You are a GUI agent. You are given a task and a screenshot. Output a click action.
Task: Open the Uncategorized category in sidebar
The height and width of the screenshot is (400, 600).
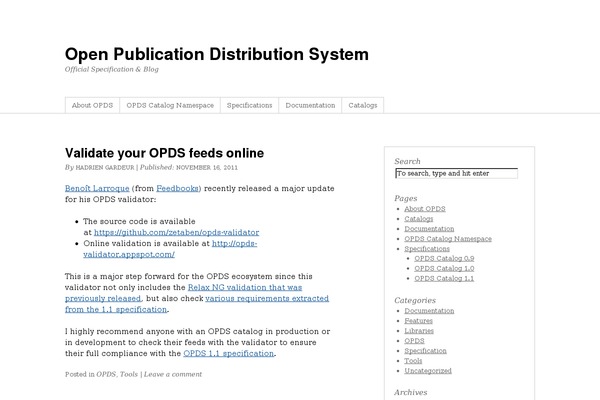click(x=429, y=371)
